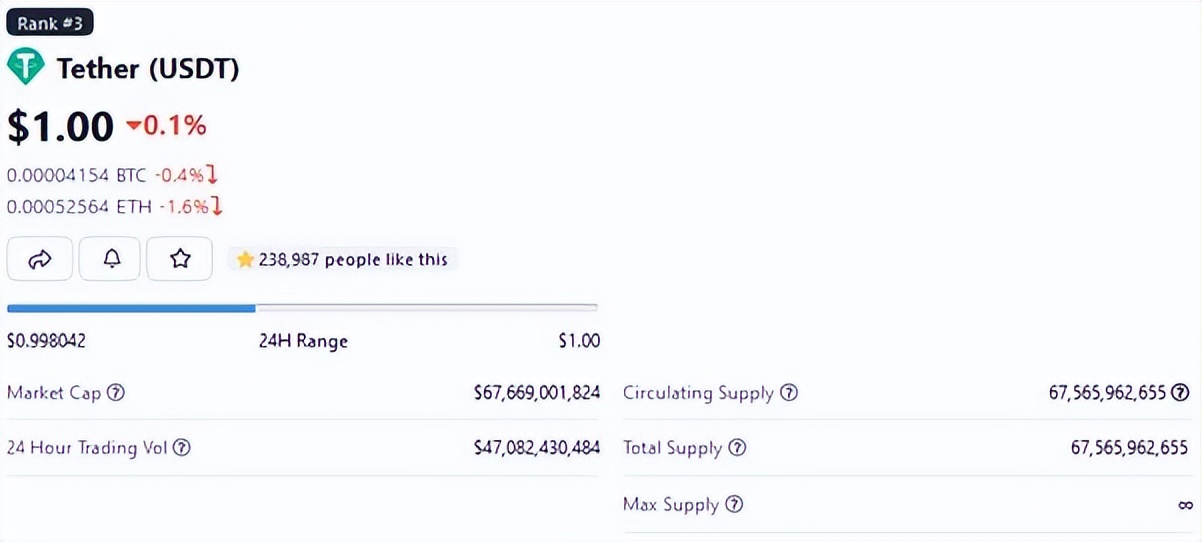The image size is (1202, 542).
Task: Click the bell alert button
Action: [112, 259]
